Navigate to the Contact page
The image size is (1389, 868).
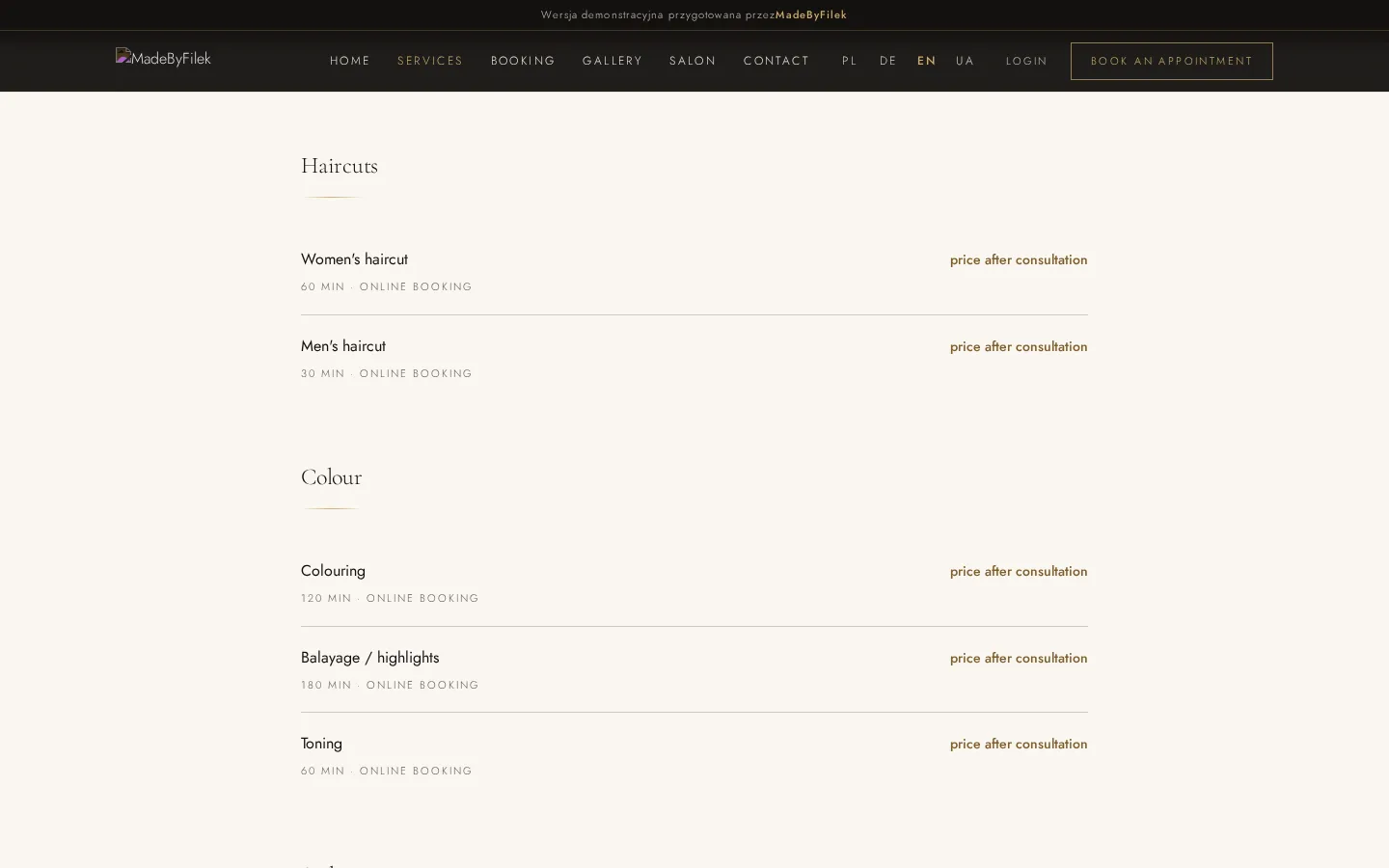point(776,61)
